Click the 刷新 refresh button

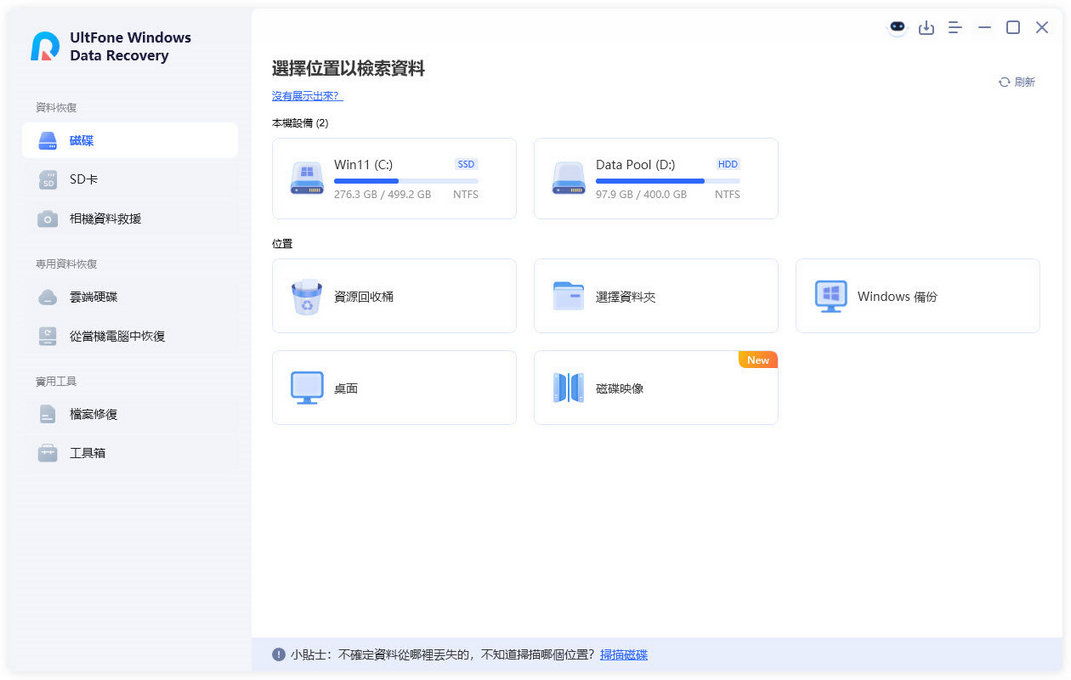click(x=1017, y=82)
